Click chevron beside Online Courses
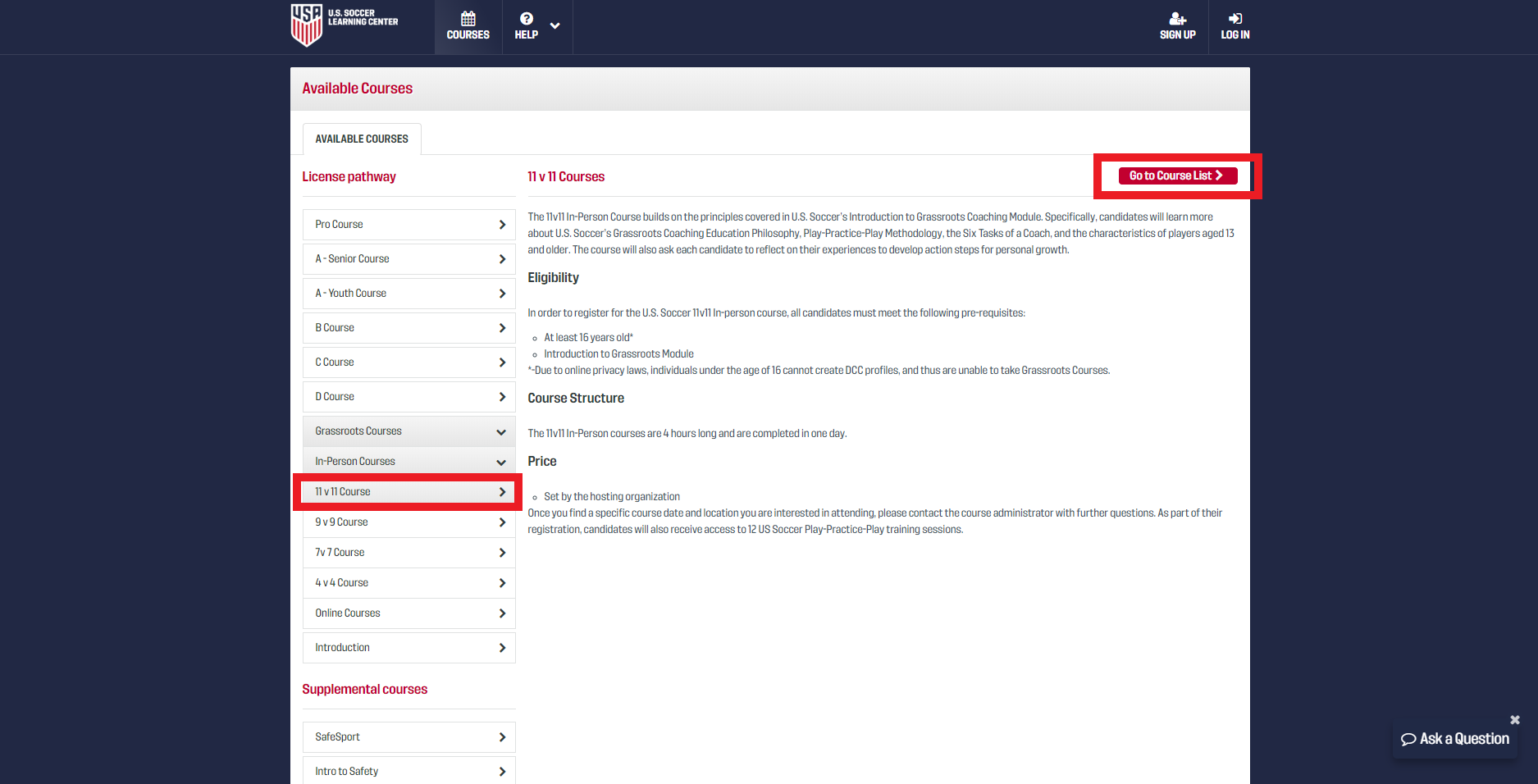This screenshot has width=1538, height=784. click(502, 613)
